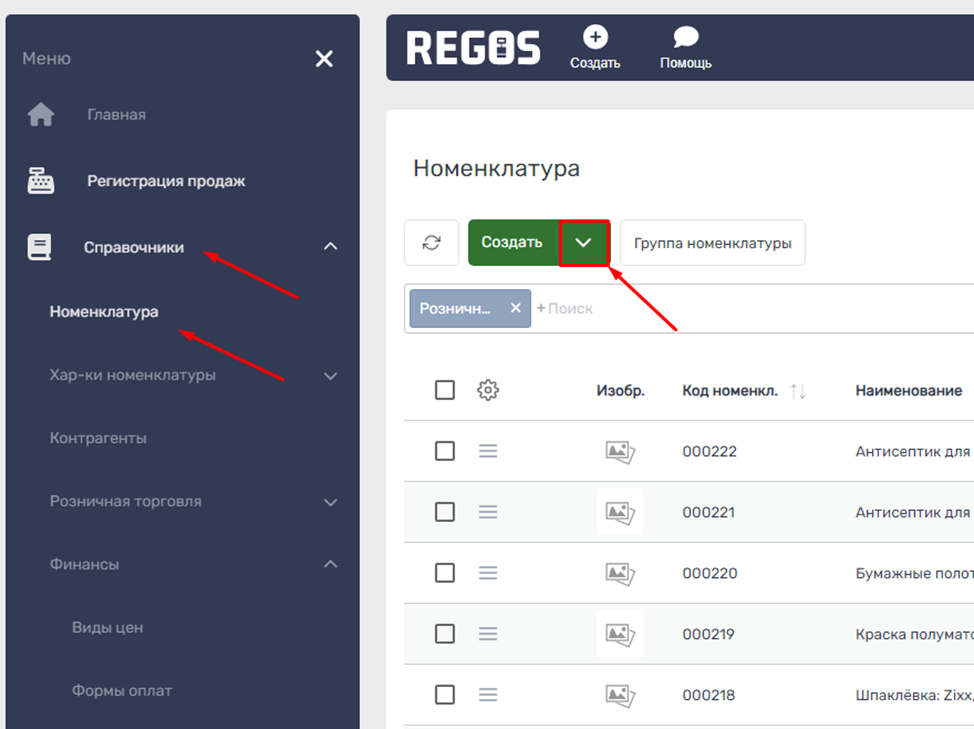Click the Группа номенклатуры button
The image size is (974, 729).
[712, 243]
